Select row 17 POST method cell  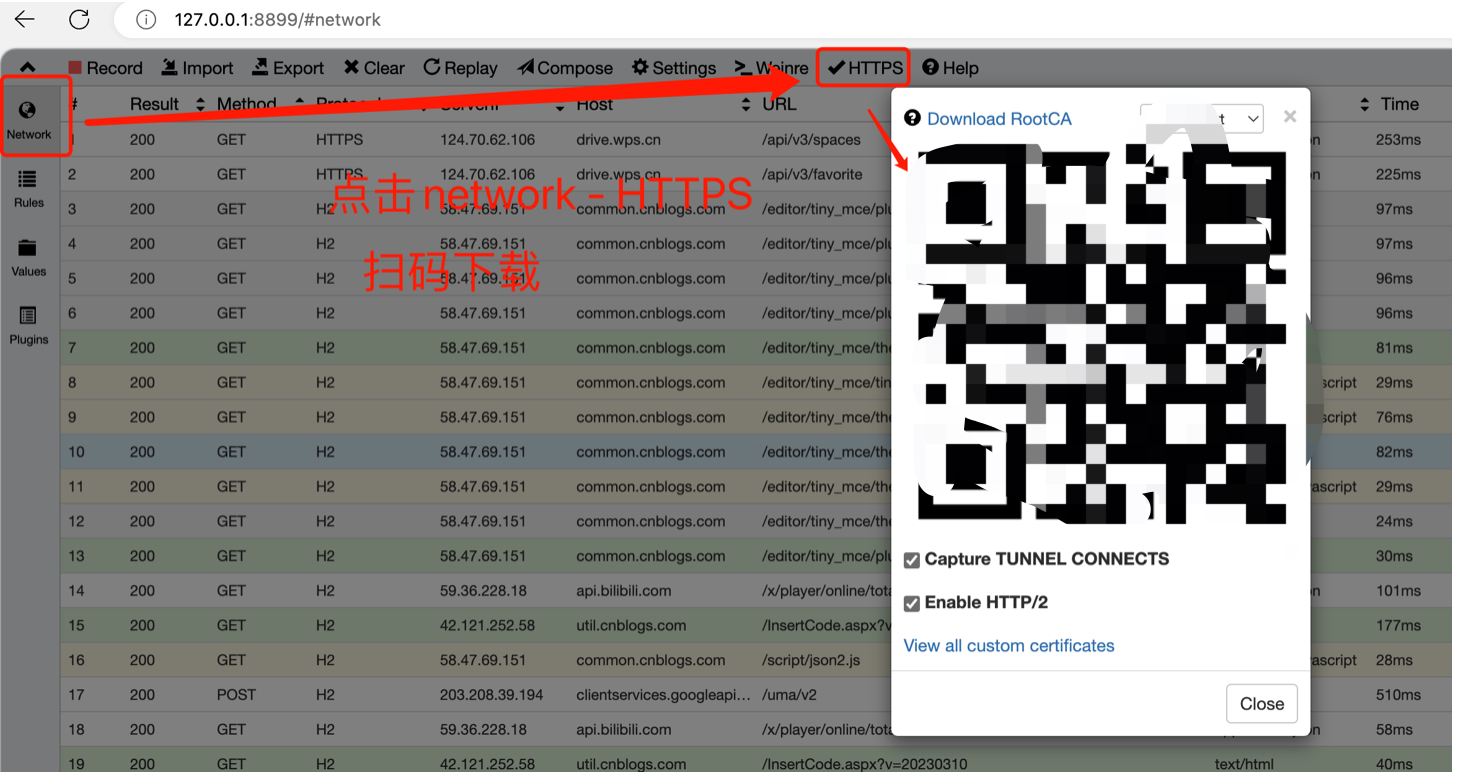(x=236, y=695)
